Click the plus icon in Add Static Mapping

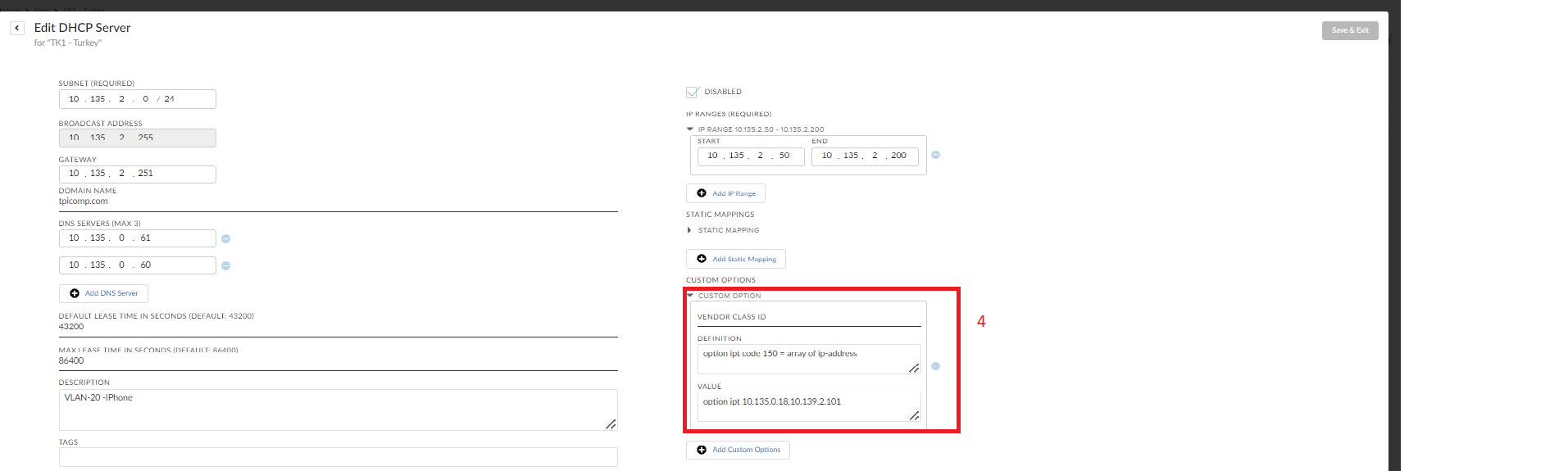(x=702, y=259)
